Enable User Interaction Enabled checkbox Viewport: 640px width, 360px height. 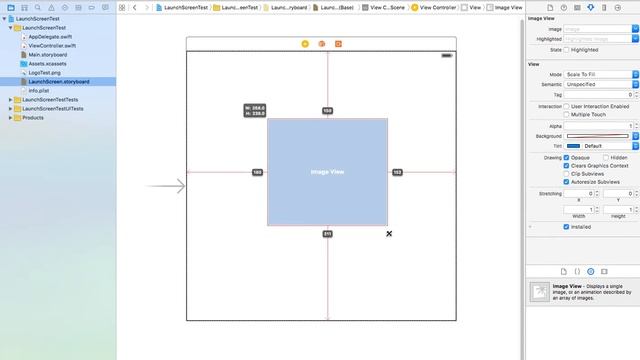566,106
